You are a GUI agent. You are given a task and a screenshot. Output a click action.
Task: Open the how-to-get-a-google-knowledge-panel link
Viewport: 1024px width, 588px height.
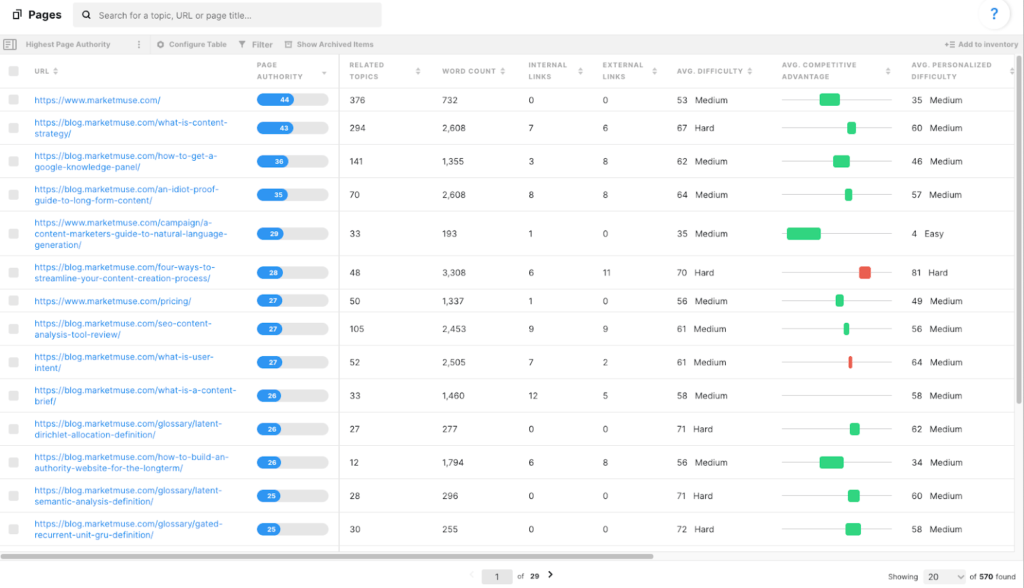click(x=125, y=161)
